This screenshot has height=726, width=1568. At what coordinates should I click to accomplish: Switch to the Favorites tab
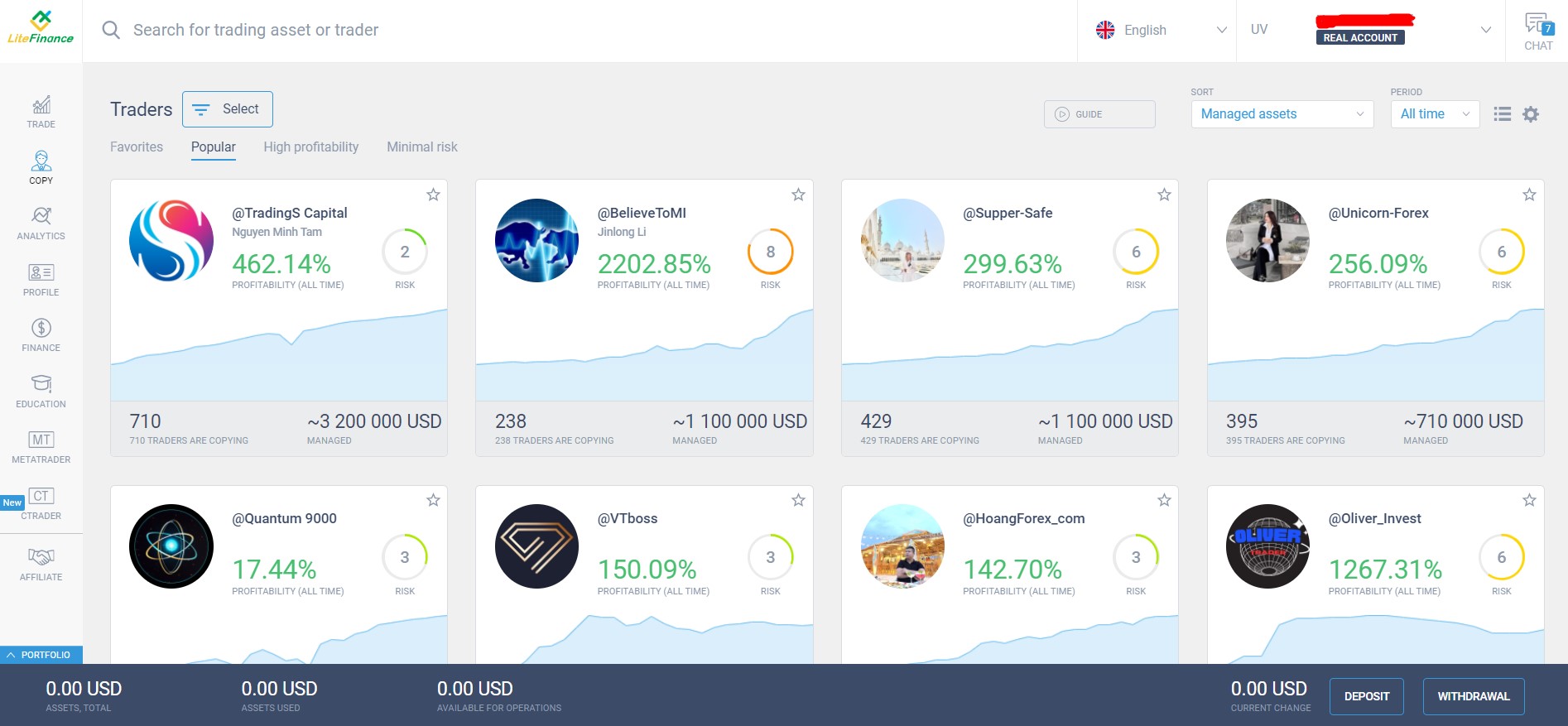tap(137, 147)
